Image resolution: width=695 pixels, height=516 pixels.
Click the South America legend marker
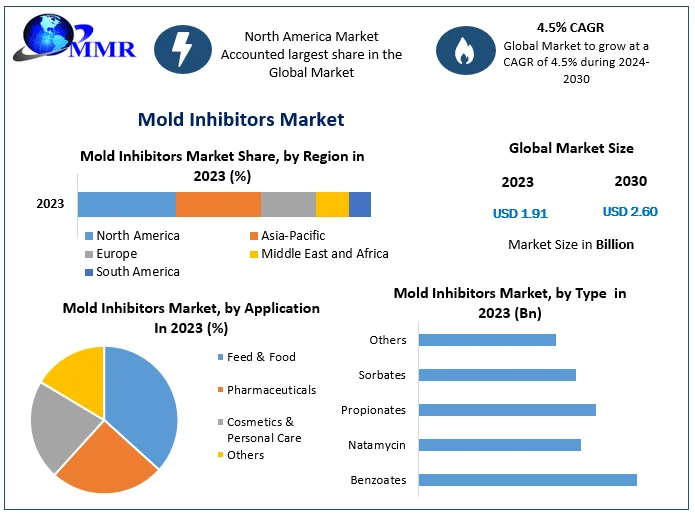(x=89, y=272)
